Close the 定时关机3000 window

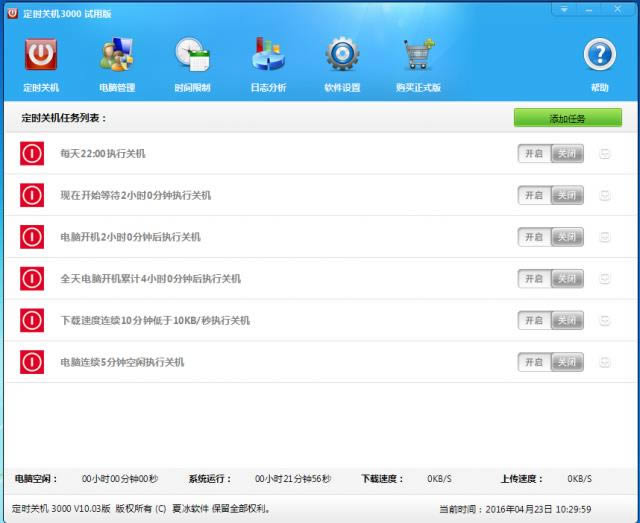tap(618, 9)
